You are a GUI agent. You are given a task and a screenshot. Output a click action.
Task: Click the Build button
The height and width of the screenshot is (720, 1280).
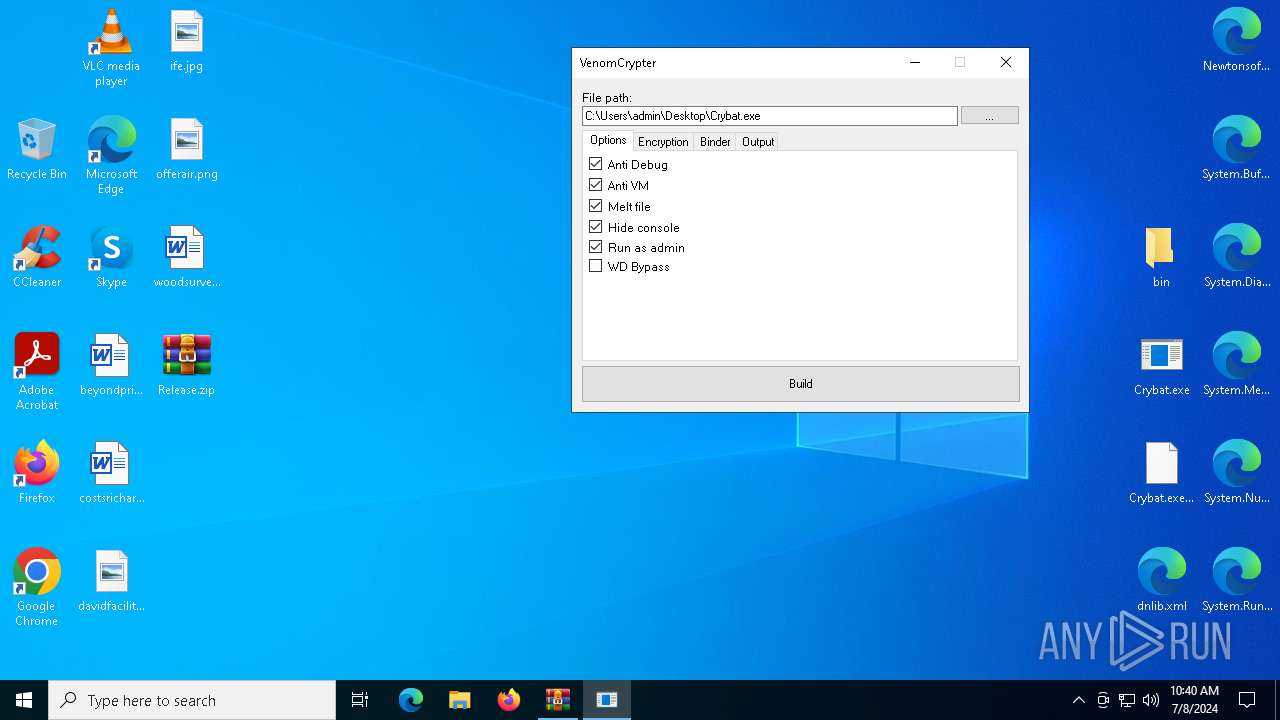[801, 384]
